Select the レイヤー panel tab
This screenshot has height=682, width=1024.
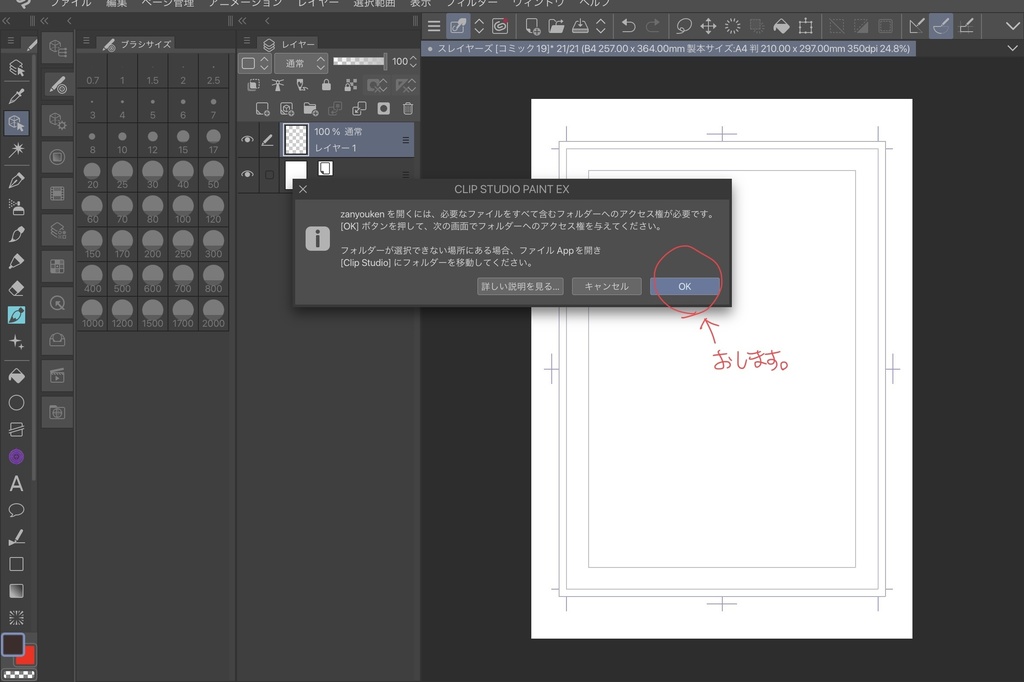[289, 44]
